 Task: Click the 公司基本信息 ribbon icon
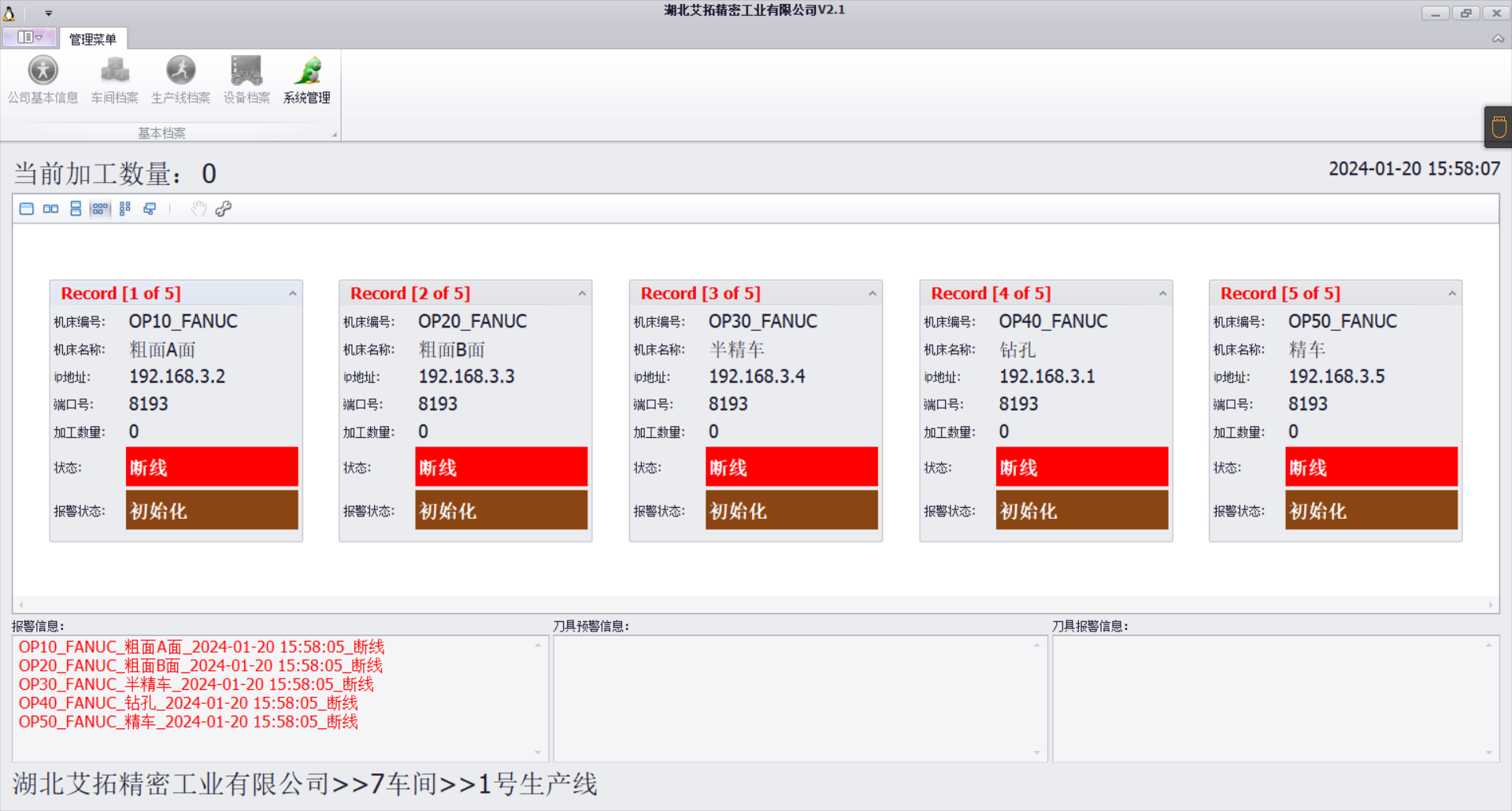point(43,80)
